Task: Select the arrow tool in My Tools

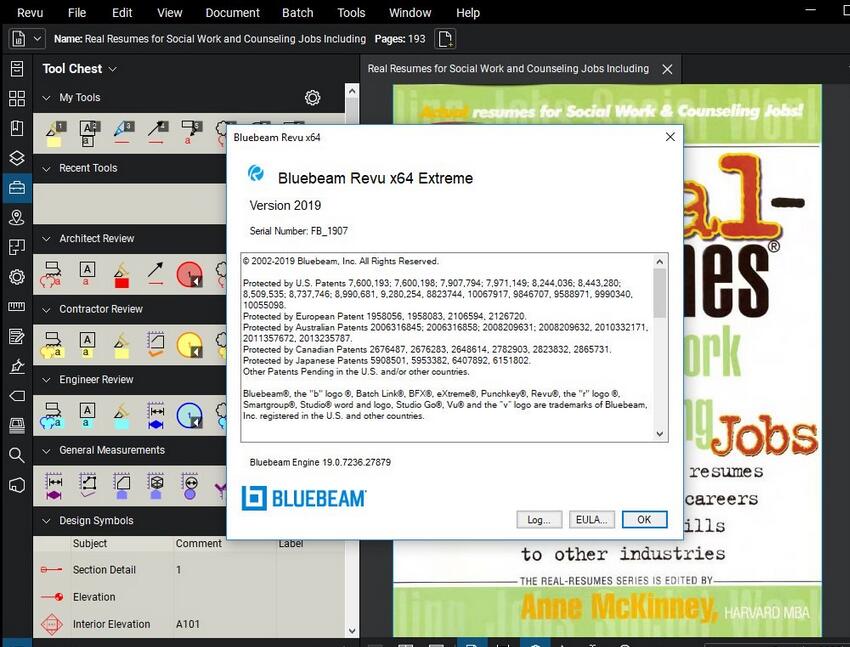Action: (158, 133)
